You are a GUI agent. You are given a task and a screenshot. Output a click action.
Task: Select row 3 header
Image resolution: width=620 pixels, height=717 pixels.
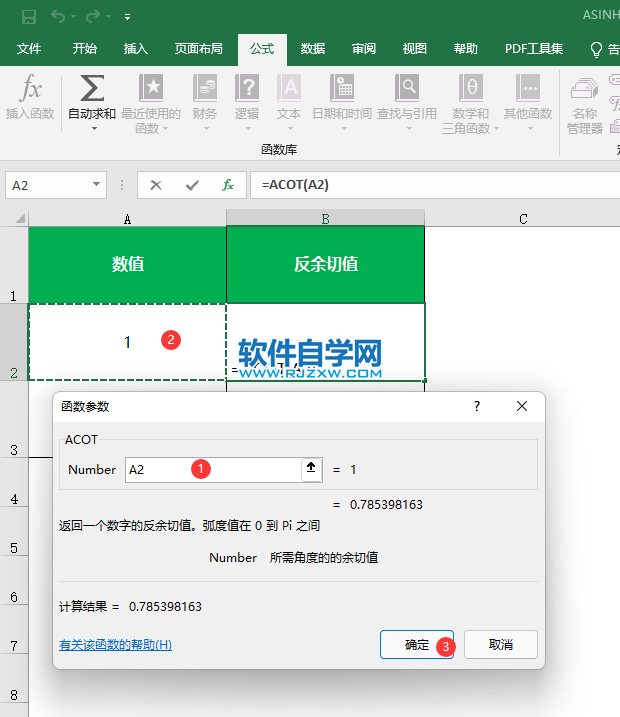pyautogui.click(x=14, y=419)
